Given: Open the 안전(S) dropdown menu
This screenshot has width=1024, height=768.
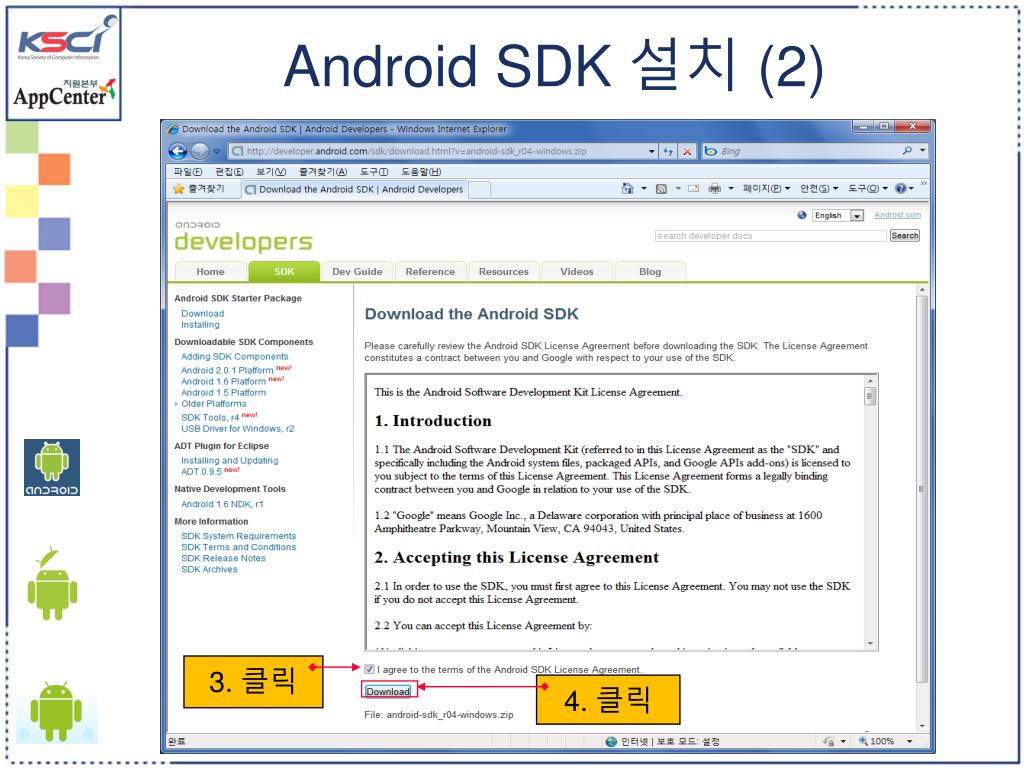Looking at the screenshot, I should click(x=819, y=189).
